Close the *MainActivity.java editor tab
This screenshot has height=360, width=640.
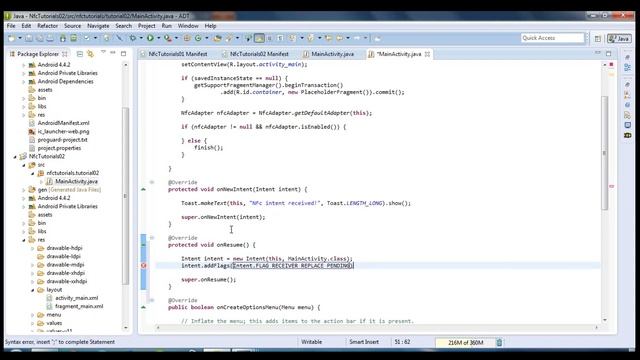pos(427,54)
